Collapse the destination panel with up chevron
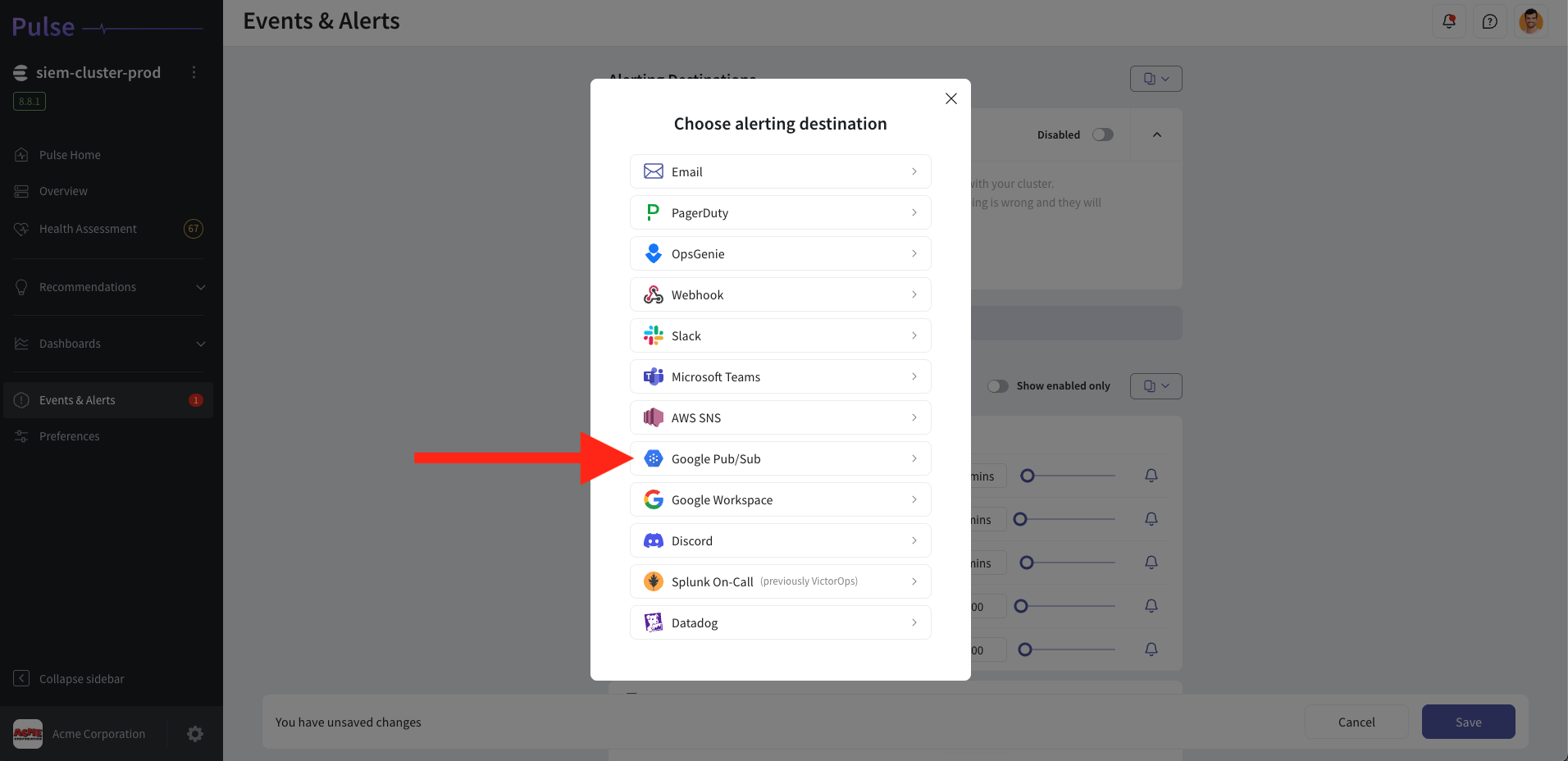The width and height of the screenshot is (1568, 761). (x=1156, y=134)
